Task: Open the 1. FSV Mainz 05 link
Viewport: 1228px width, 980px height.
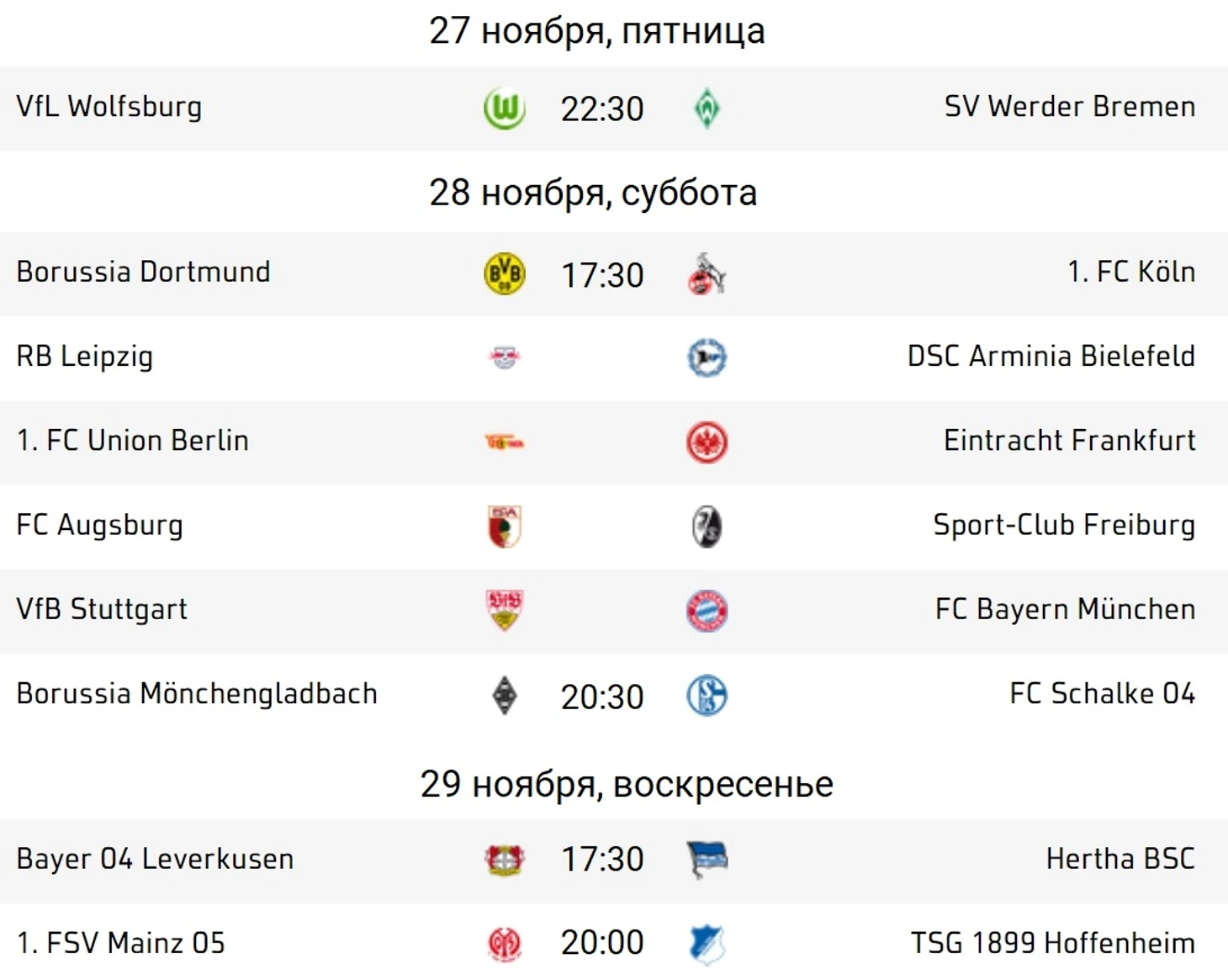Action: [x=121, y=943]
